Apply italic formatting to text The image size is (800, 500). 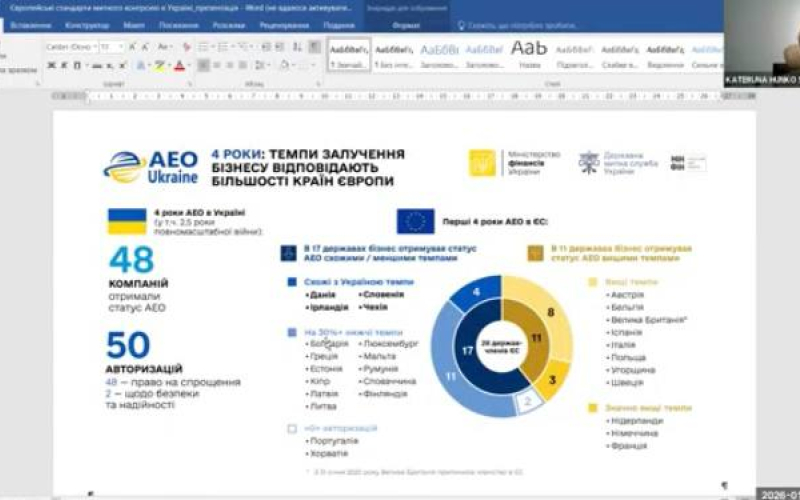[63, 66]
